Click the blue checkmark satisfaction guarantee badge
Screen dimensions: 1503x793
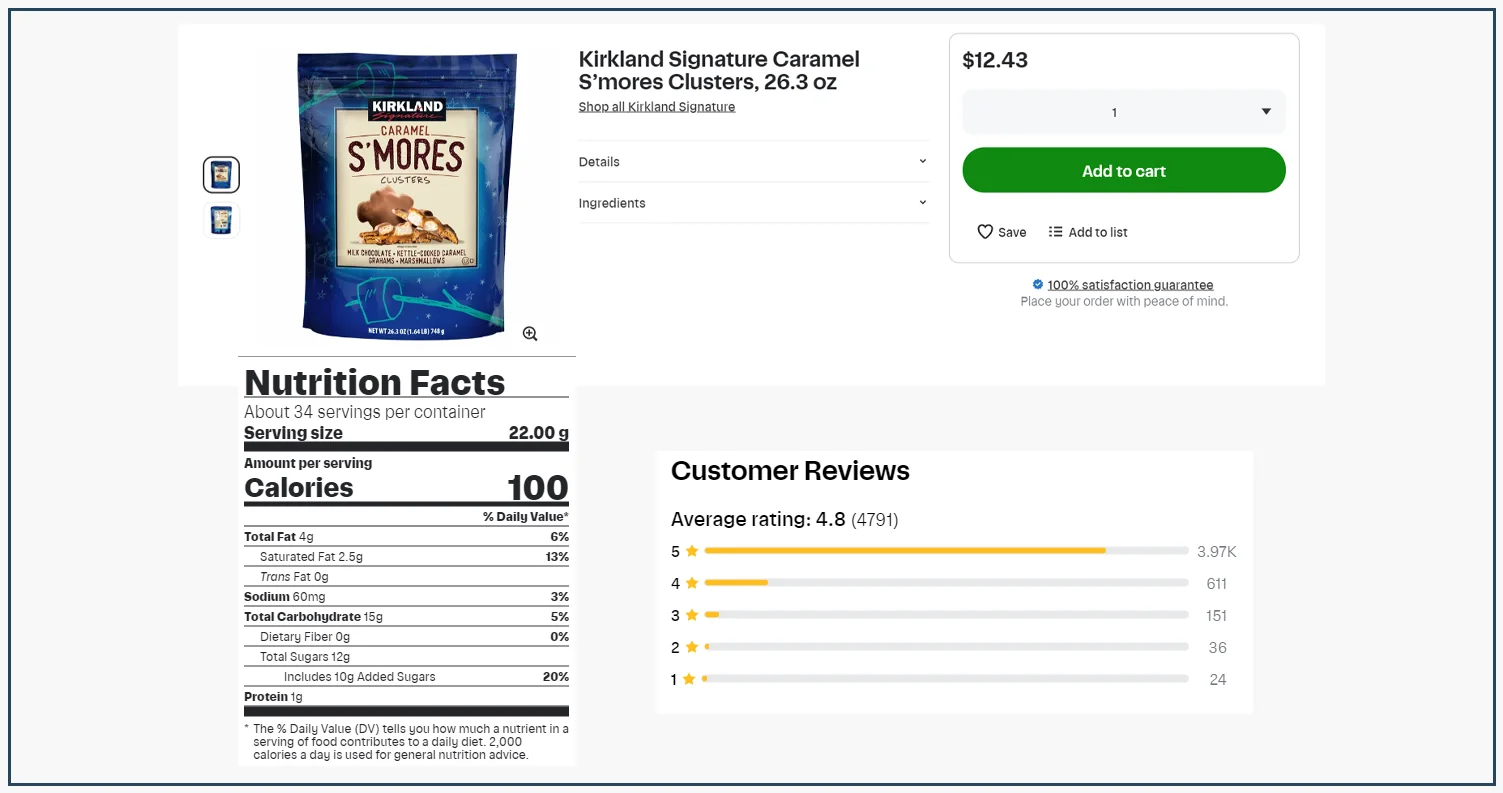(x=1038, y=284)
